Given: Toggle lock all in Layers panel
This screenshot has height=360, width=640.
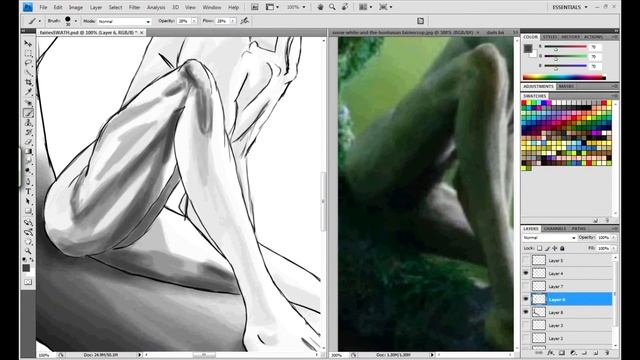Looking at the screenshot, I should click(562, 248).
